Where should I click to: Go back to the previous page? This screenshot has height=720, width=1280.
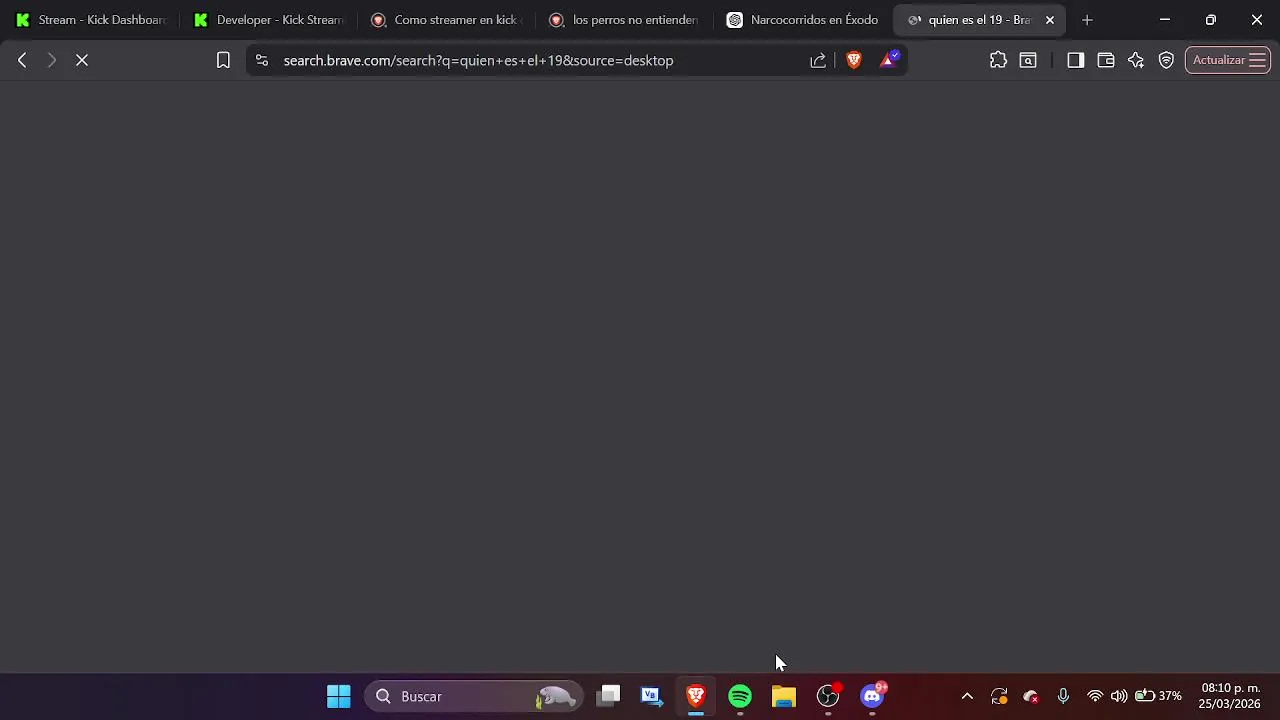22,60
